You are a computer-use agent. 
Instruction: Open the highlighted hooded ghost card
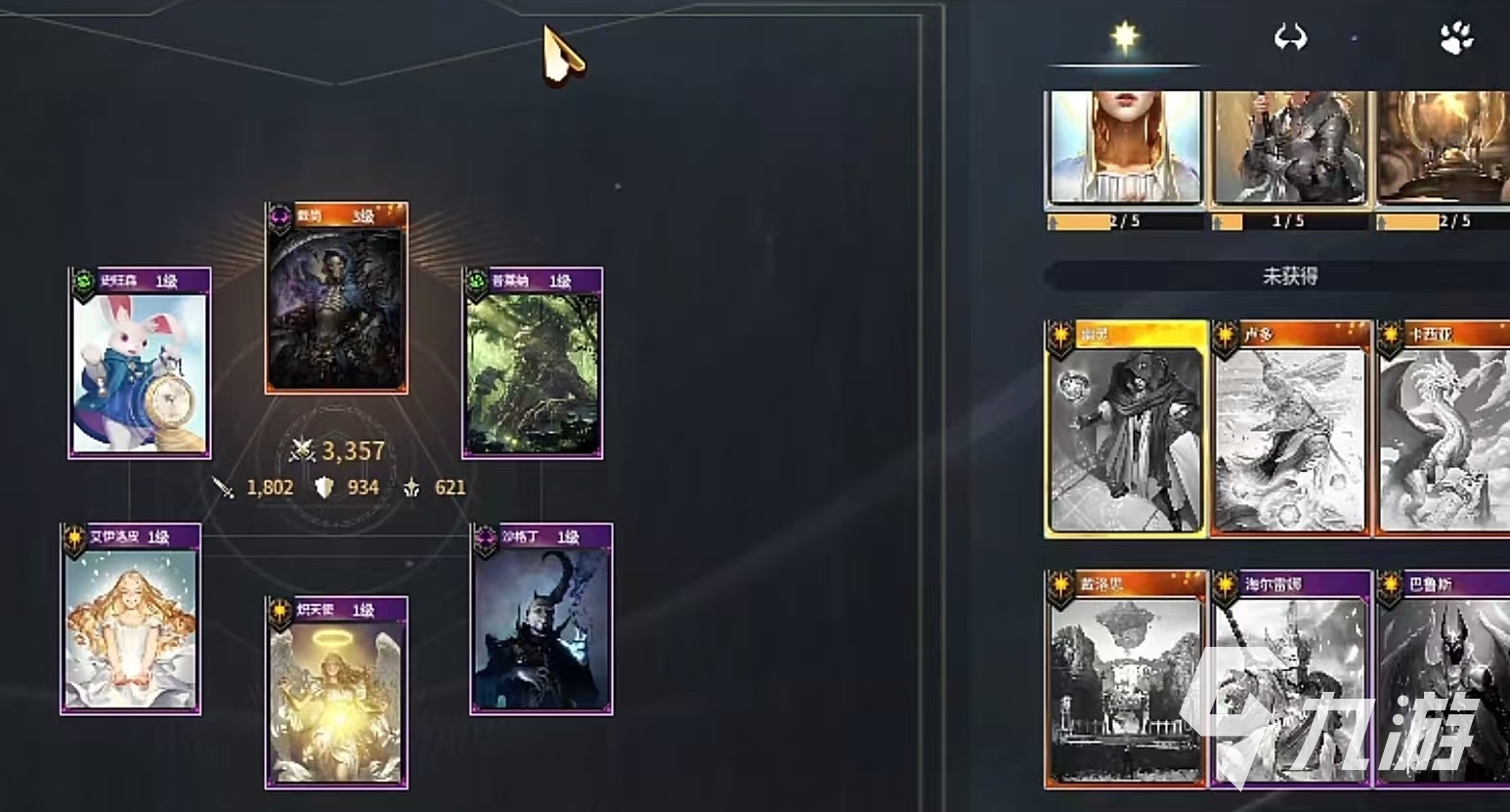(x=1126, y=429)
